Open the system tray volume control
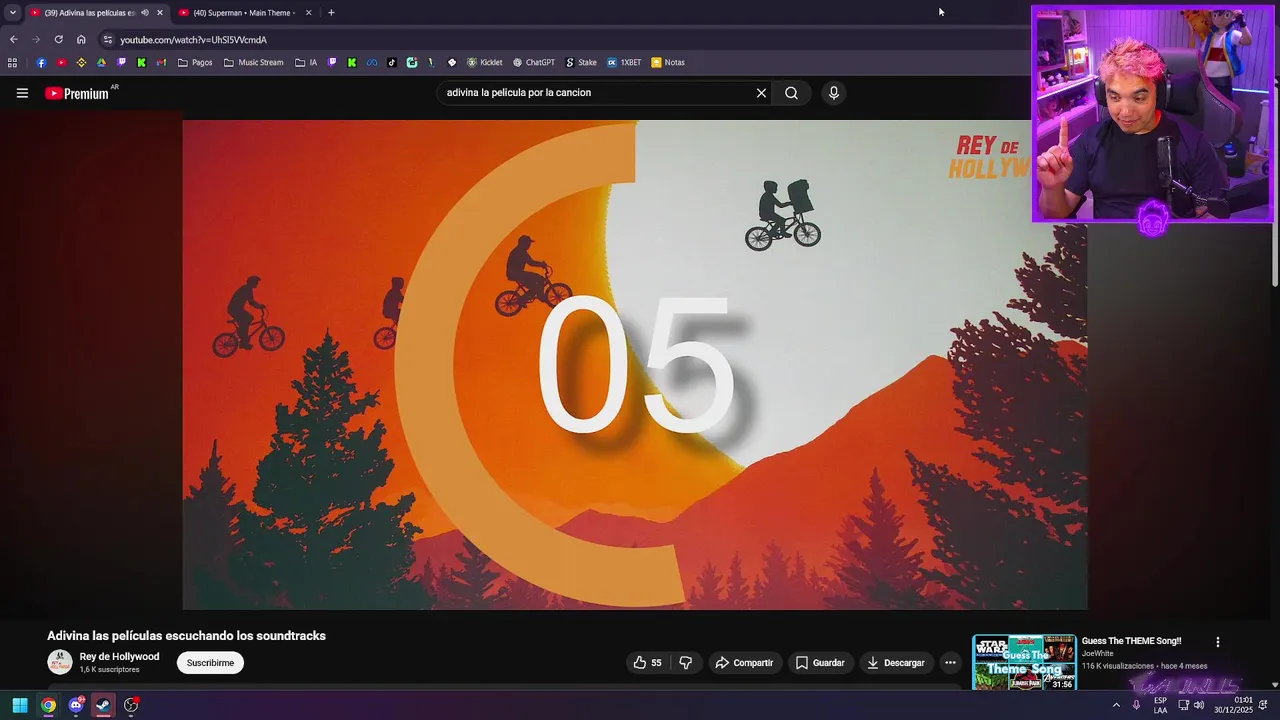This screenshot has width=1280, height=720. [1200, 705]
